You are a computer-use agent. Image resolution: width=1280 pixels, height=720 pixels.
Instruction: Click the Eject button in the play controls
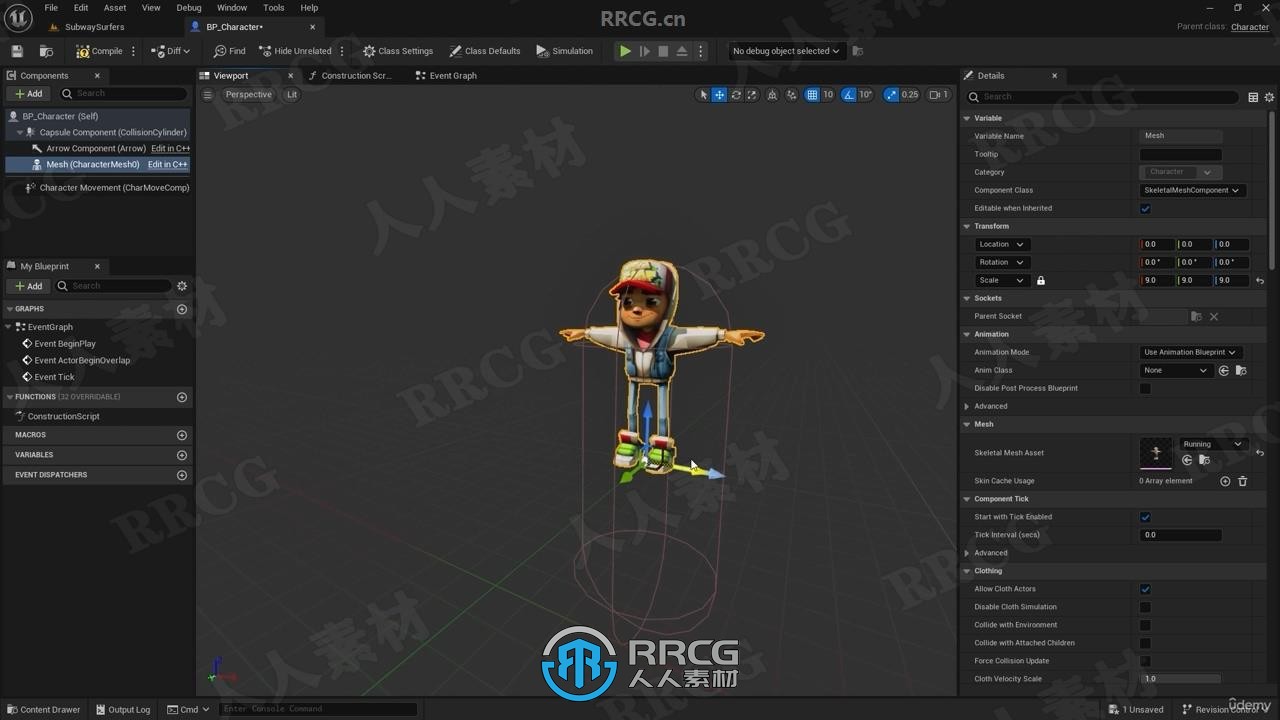(x=682, y=51)
